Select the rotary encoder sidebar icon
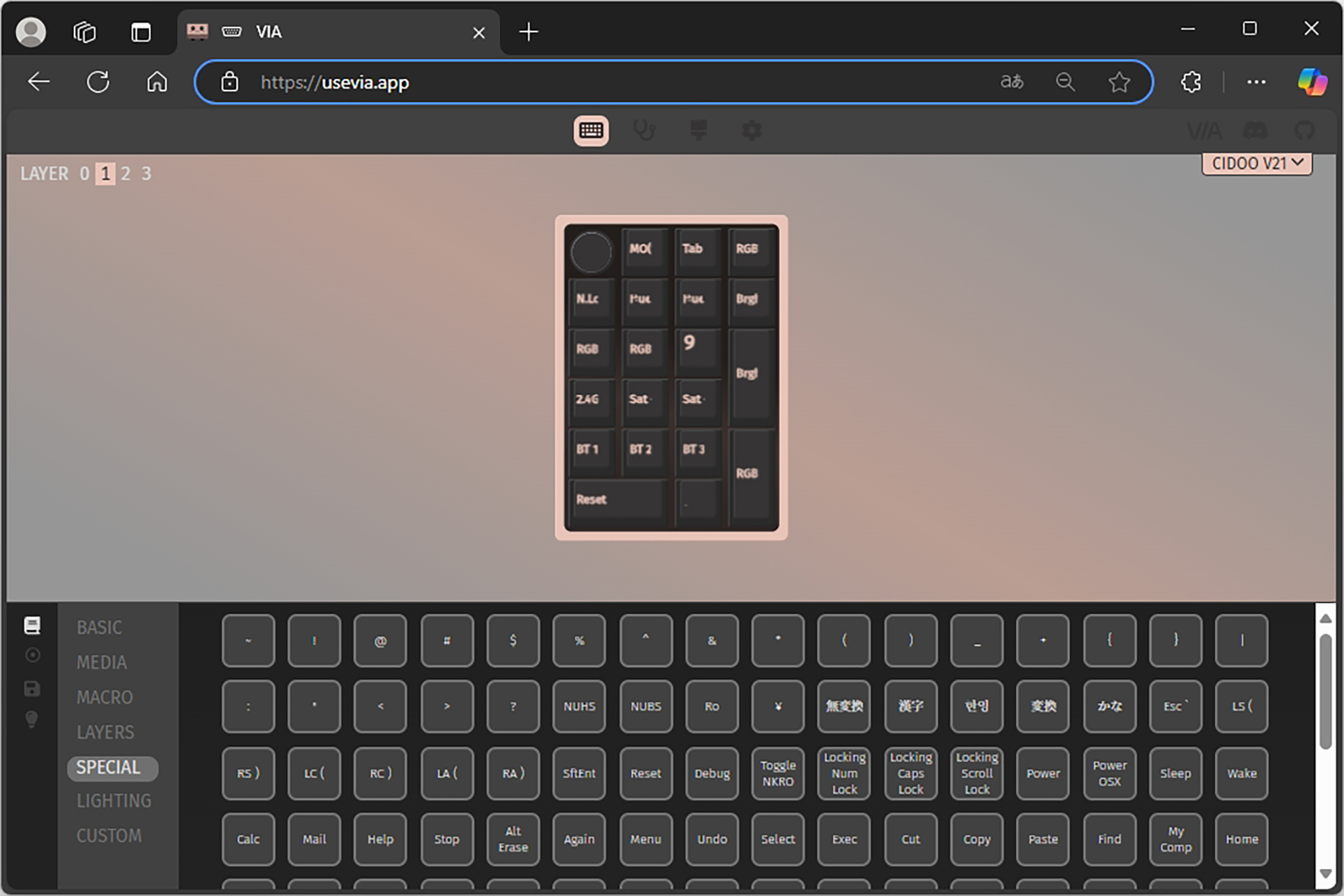The image size is (1344, 896). tap(32, 655)
